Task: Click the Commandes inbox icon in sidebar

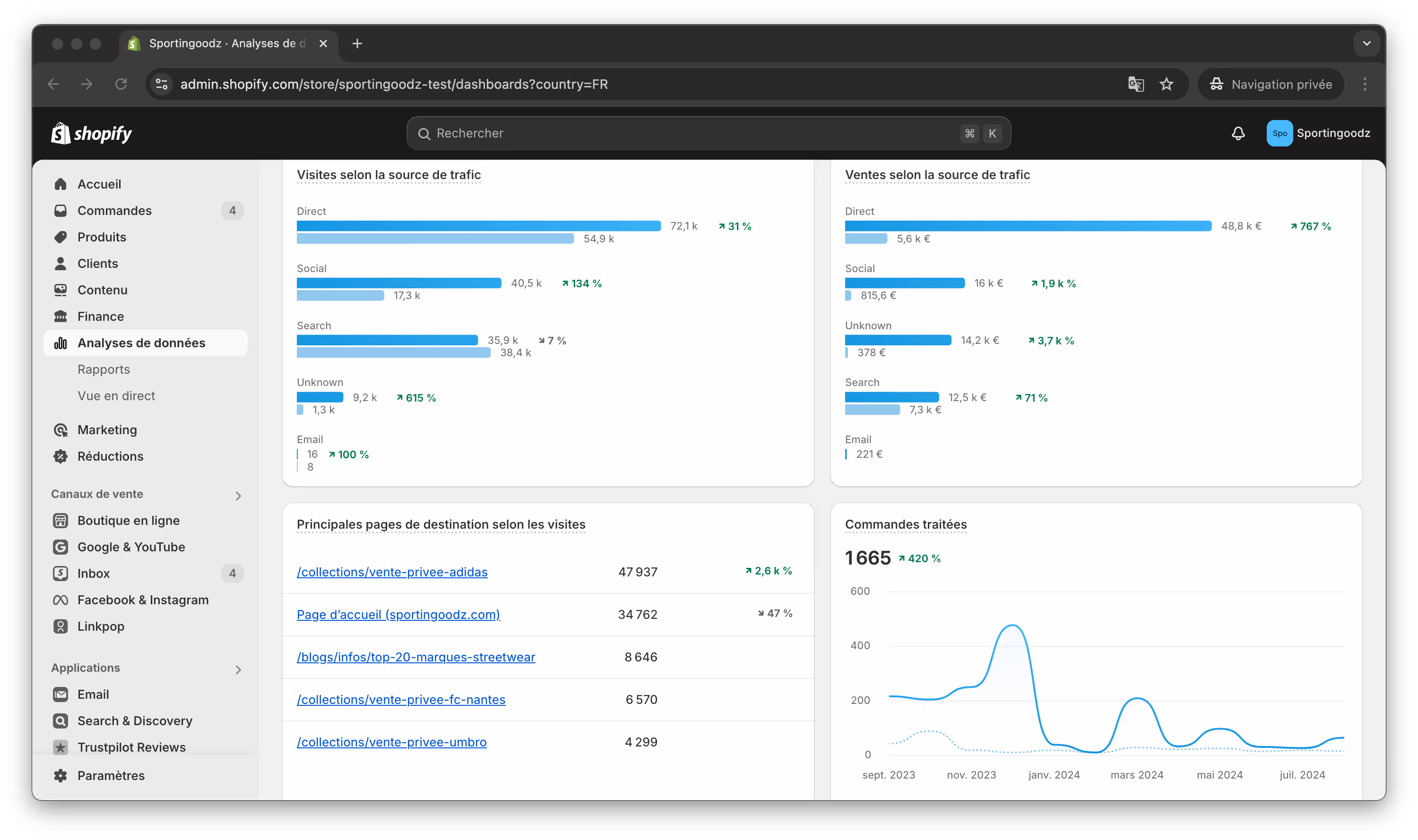Action: coord(61,211)
